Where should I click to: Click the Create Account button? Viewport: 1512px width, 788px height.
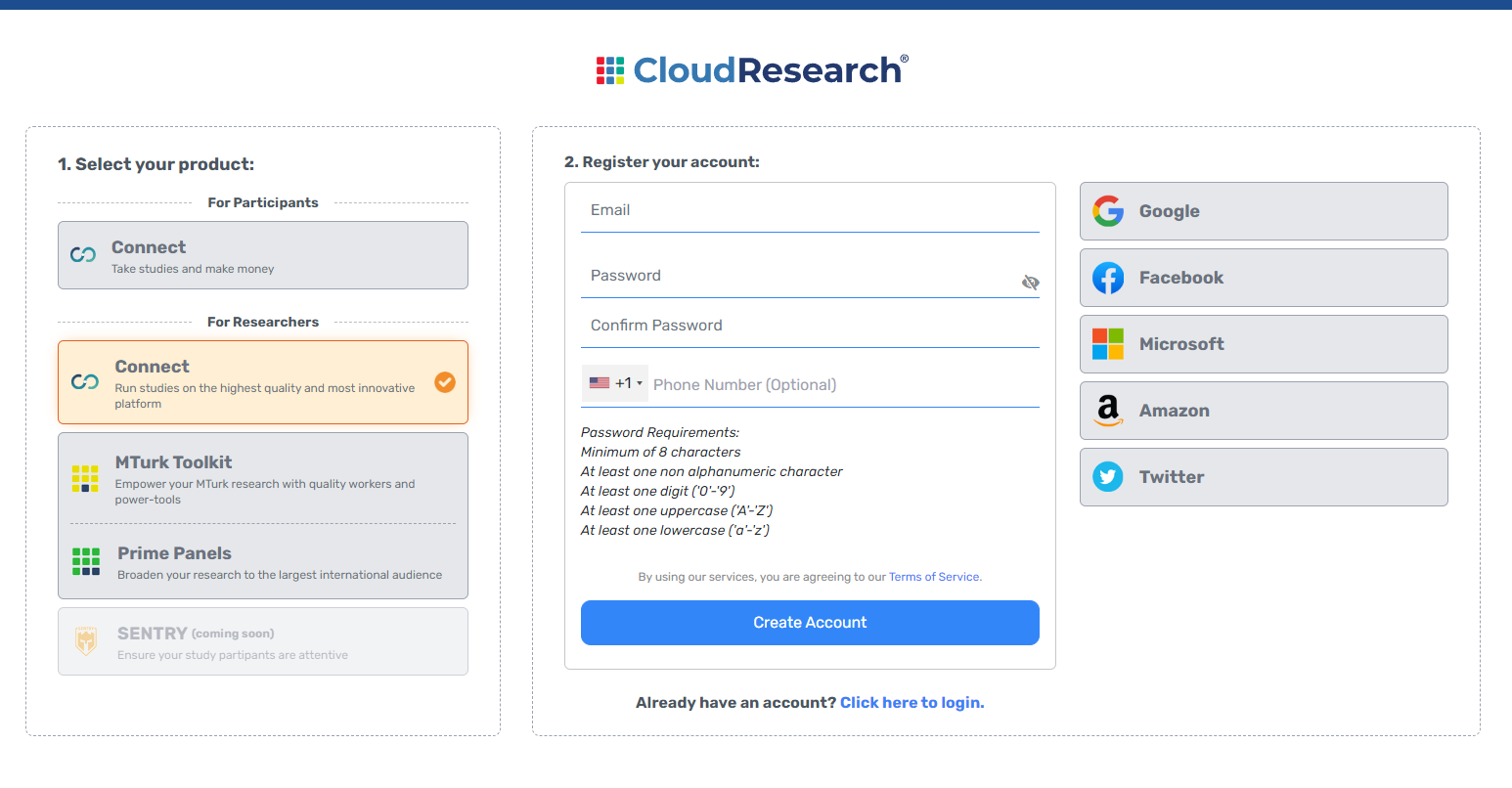coord(810,623)
